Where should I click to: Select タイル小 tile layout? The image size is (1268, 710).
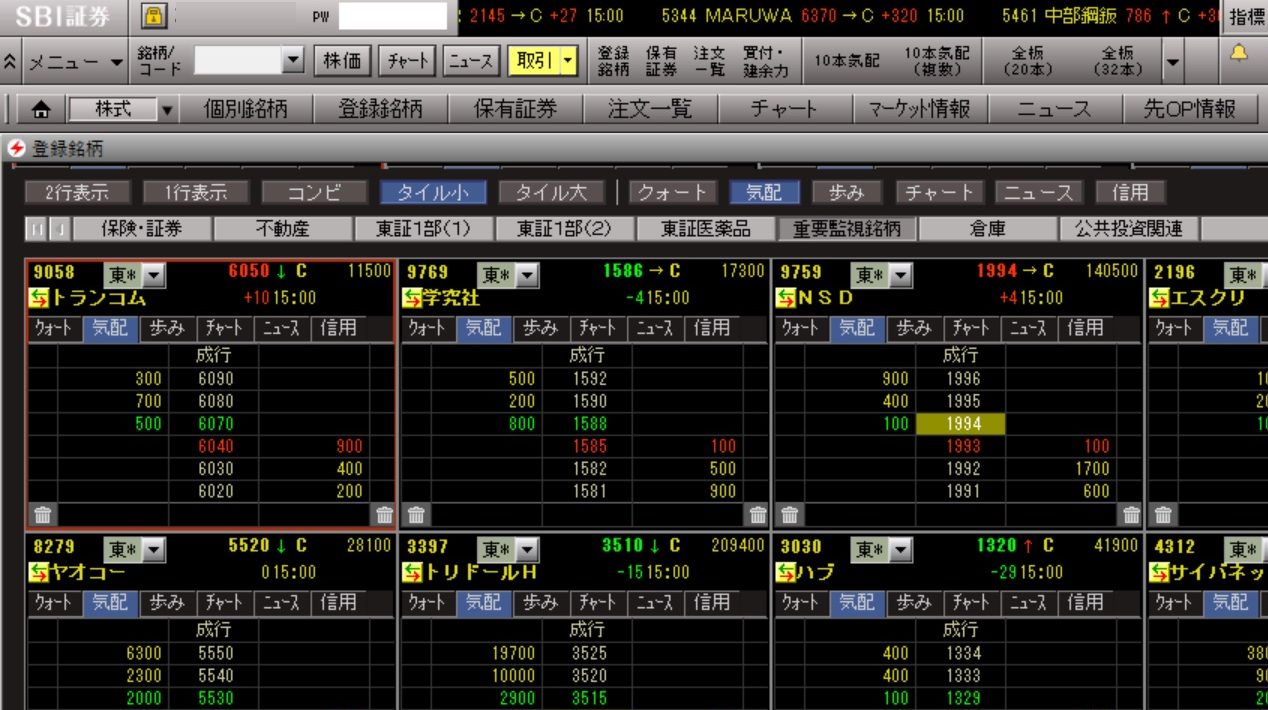(x=433, y=192)
